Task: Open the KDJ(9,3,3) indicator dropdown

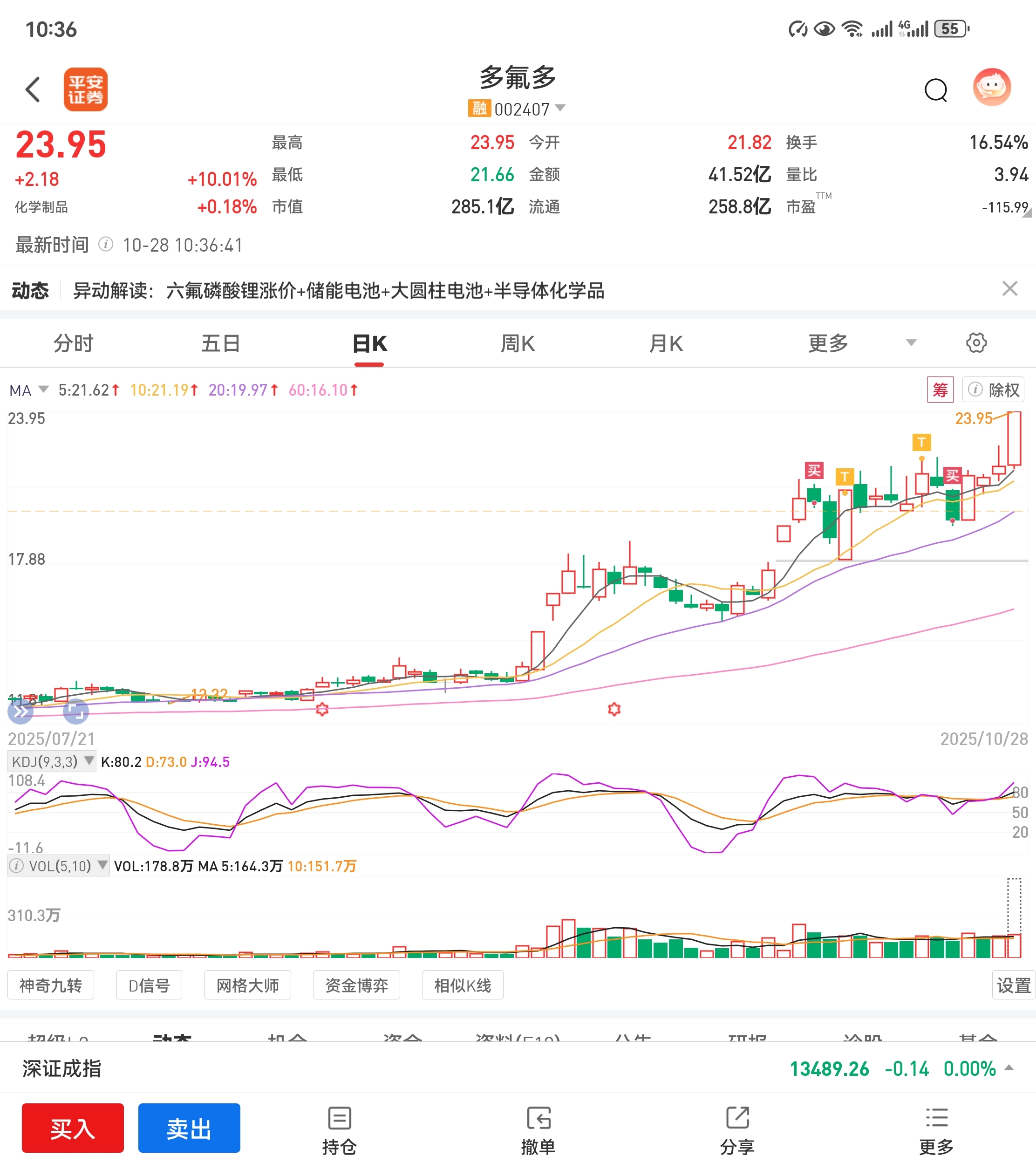Action: pyautogui.click(x=51, y=762)
